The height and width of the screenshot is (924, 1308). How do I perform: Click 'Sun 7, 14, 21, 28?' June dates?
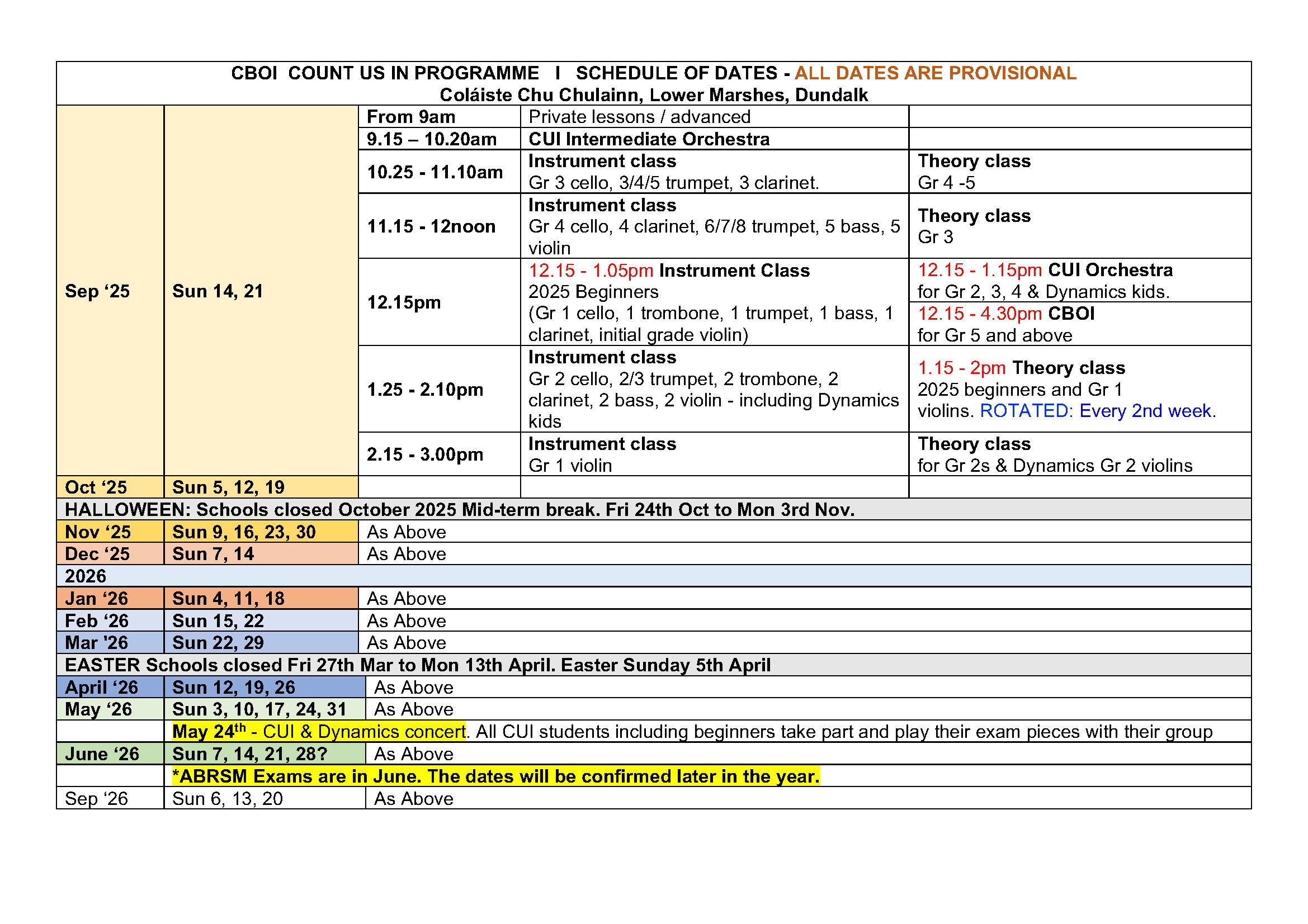[249, 754]
